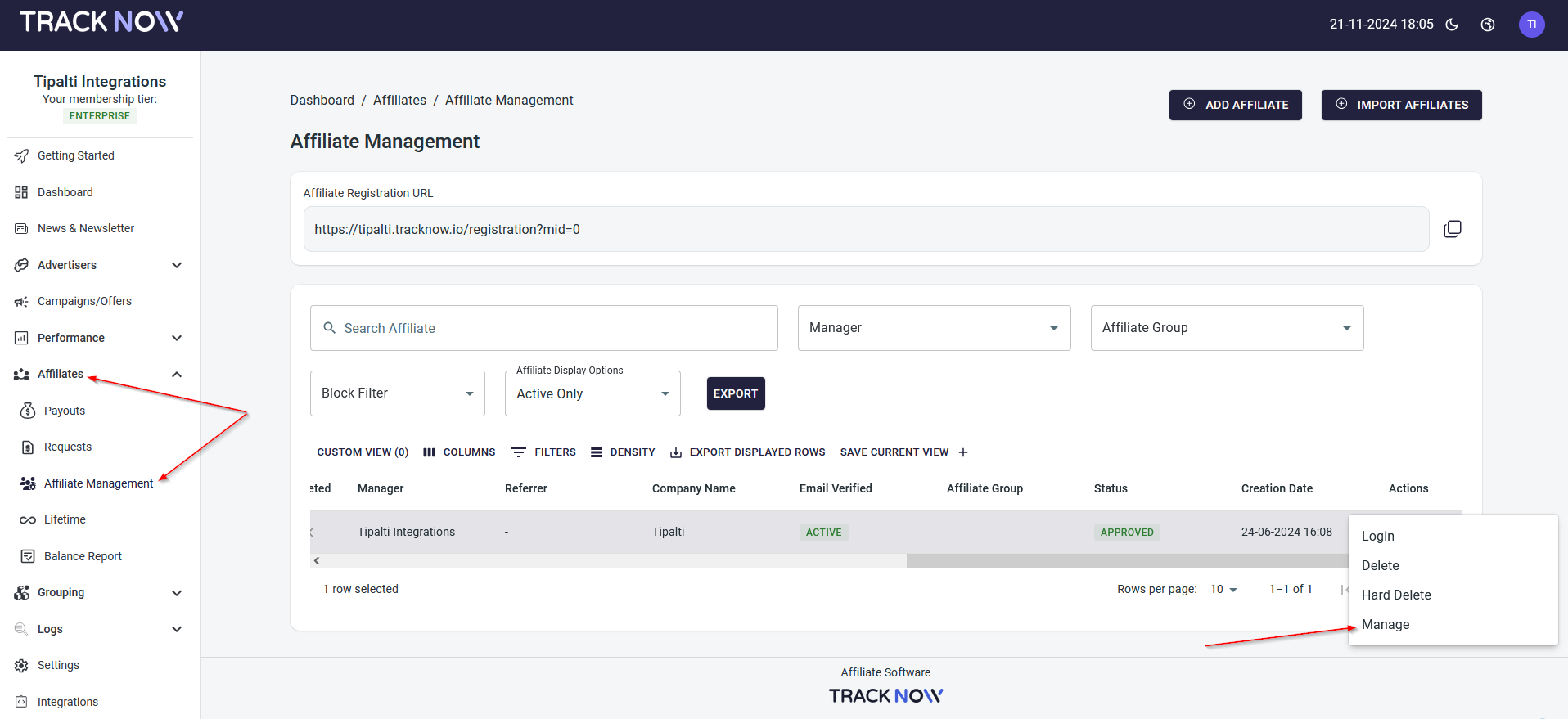This screenshot has width=1568, height=719.
Task: Open Getting Started rocket icon
Action: pyautogui.click(x=21, y=155)
